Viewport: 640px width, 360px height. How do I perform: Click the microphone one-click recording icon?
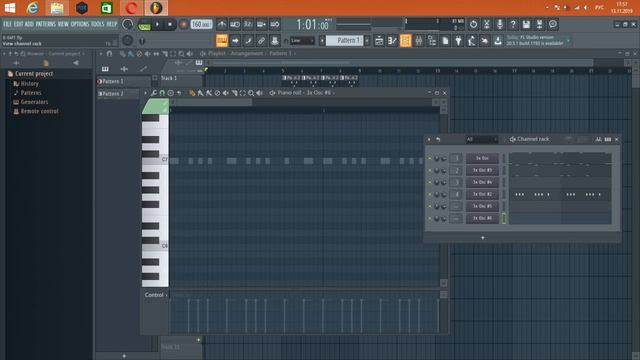coord(500,24)
